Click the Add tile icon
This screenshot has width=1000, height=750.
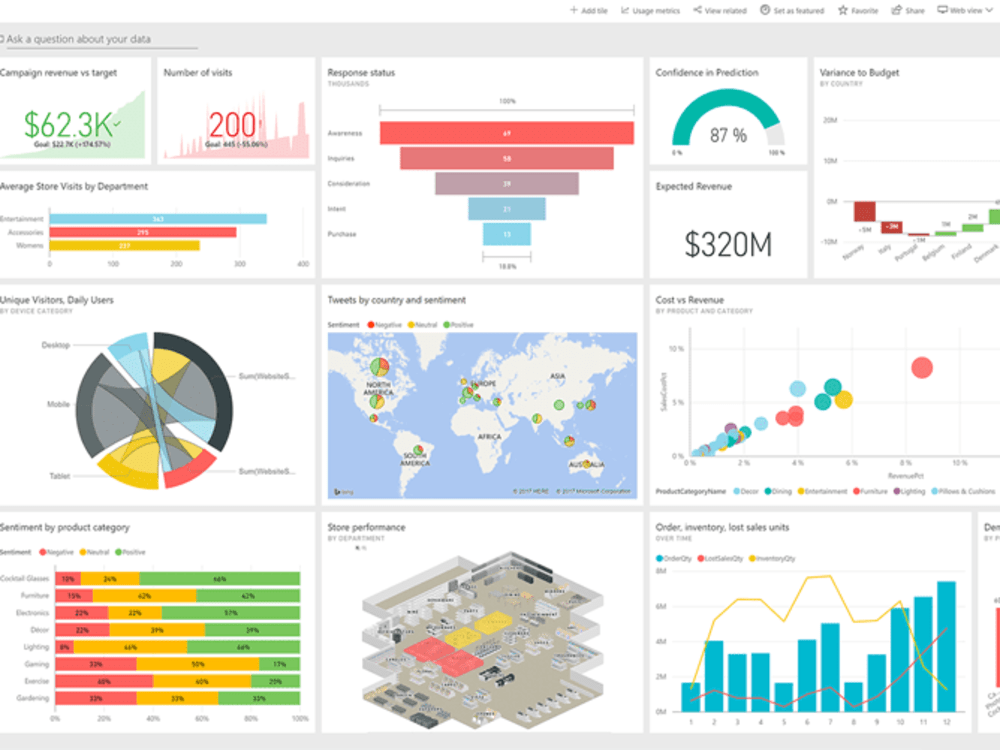pyautogui.click(x=575, y=10)
